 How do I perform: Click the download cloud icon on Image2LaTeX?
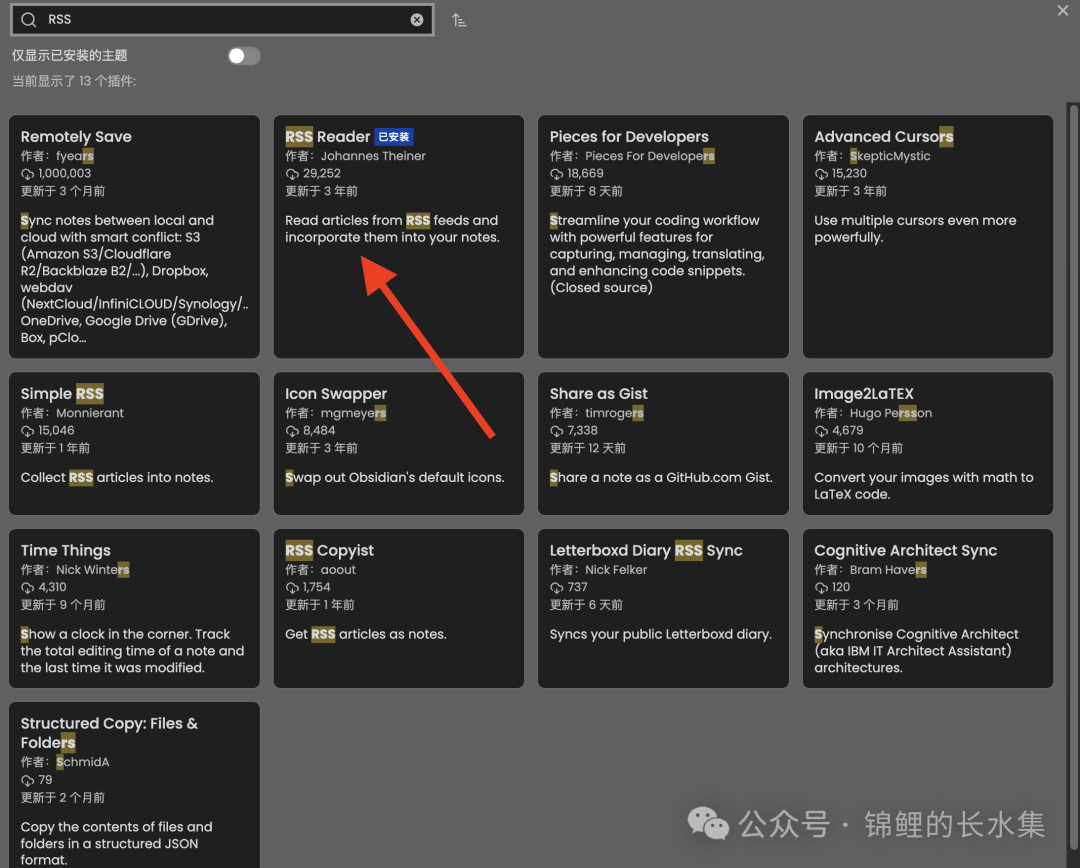tap(820, 430)
